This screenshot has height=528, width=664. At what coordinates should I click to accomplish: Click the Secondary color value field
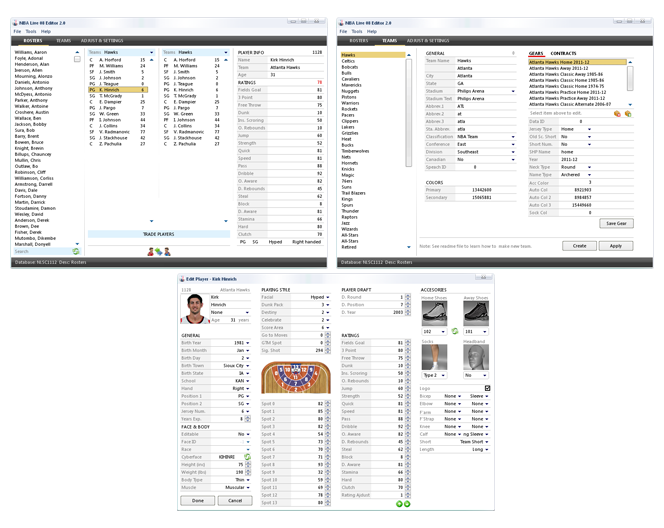coord(486,198)
